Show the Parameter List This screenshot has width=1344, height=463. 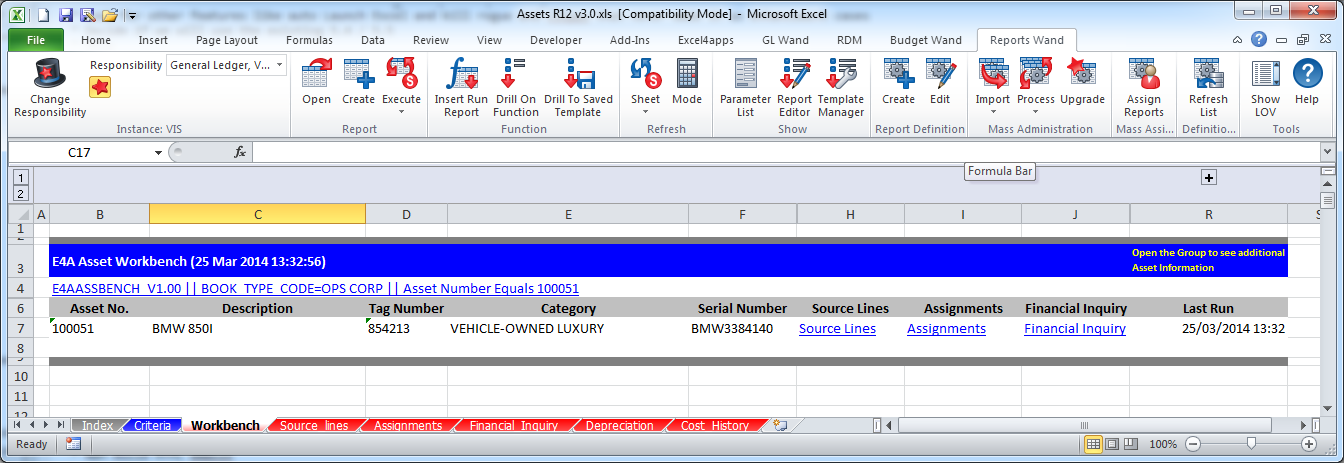(745, 74)
